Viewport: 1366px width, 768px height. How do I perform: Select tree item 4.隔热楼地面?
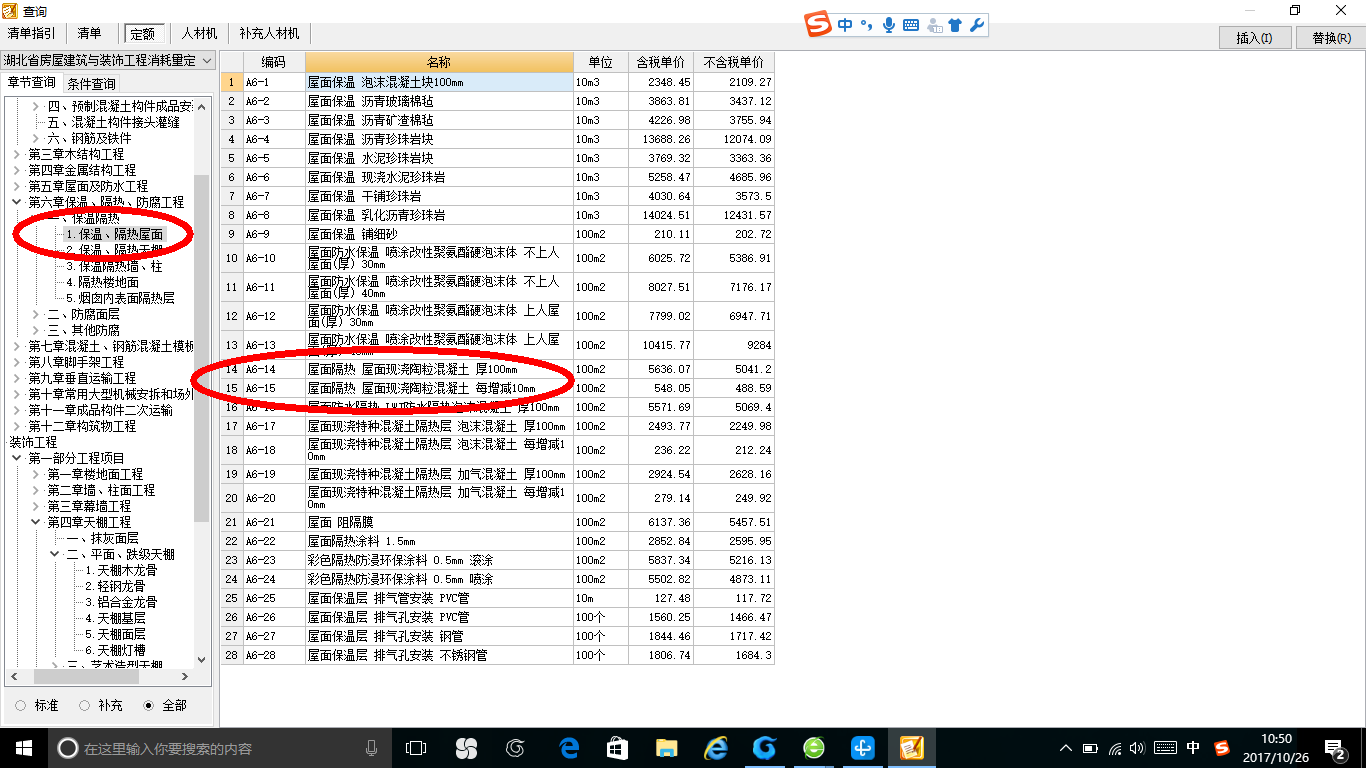point(102,282)
